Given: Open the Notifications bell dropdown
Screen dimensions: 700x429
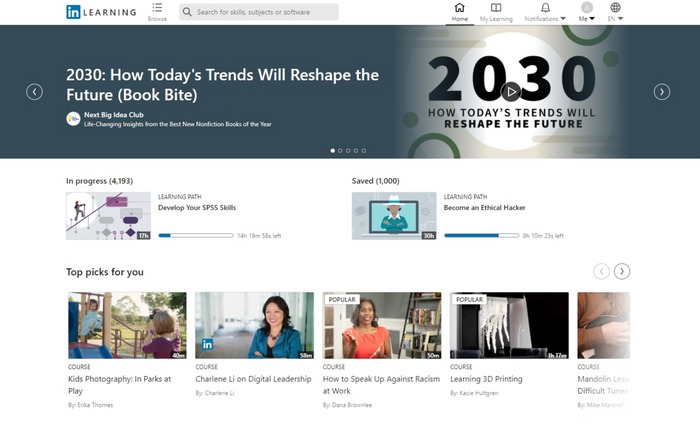Looking at the screenshot, I should click(545, 12).
